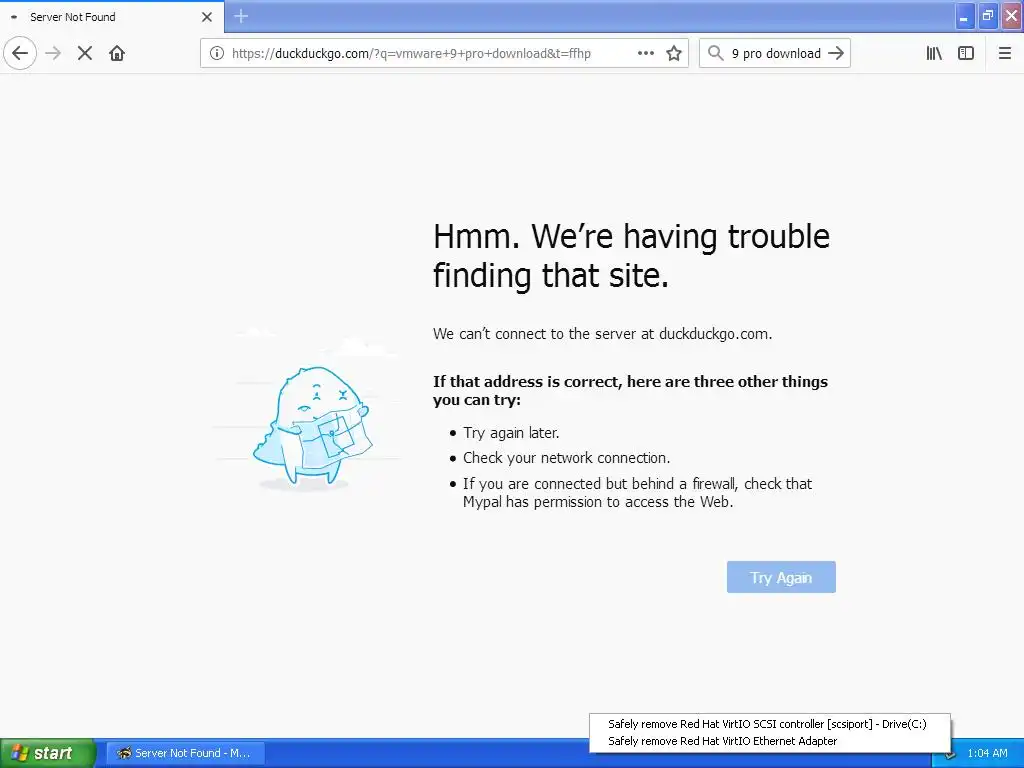
Task: Click the Safely Remove Hardware tray icon
Action: (x=949, y=756)
